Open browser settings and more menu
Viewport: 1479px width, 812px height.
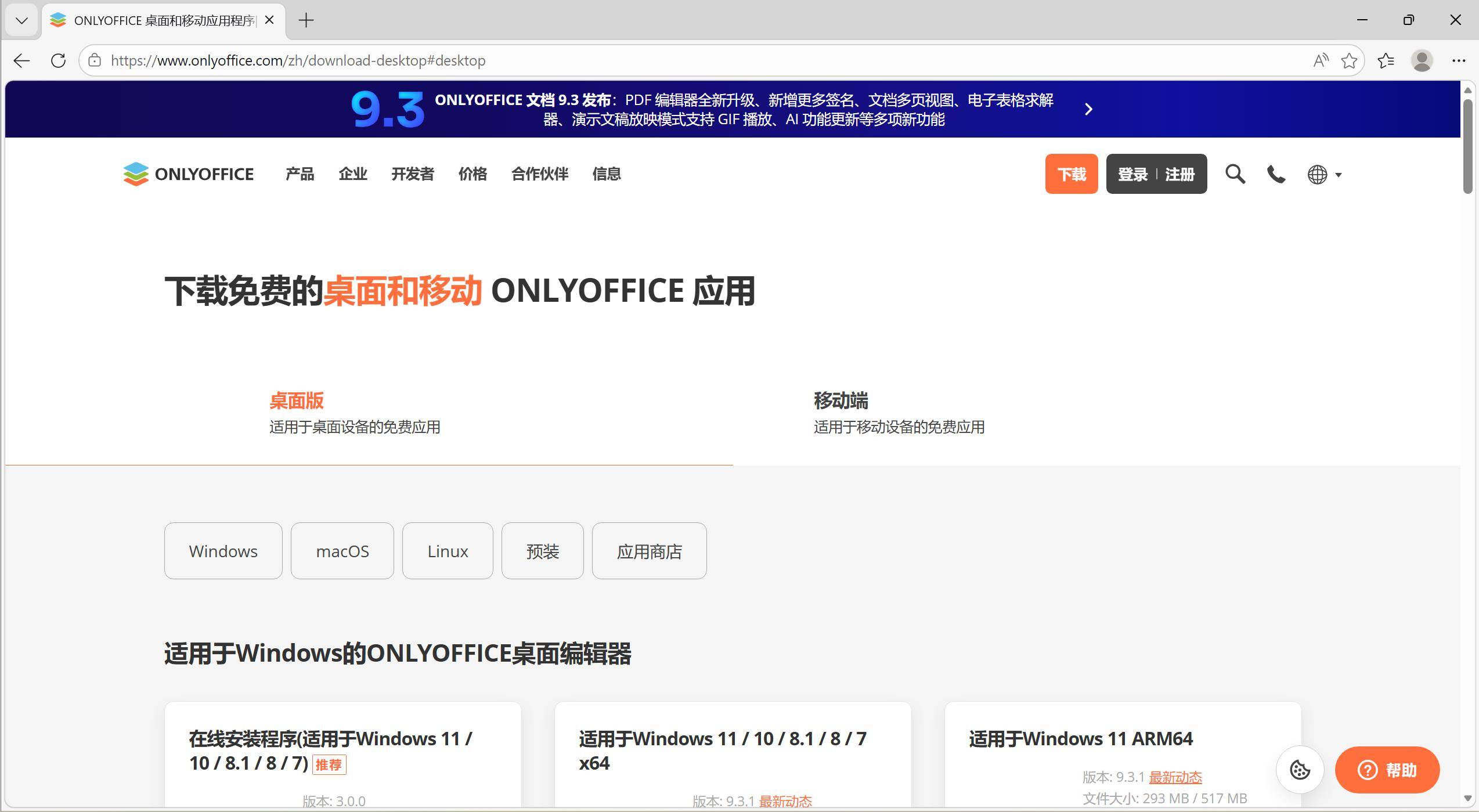point(1458,60)
